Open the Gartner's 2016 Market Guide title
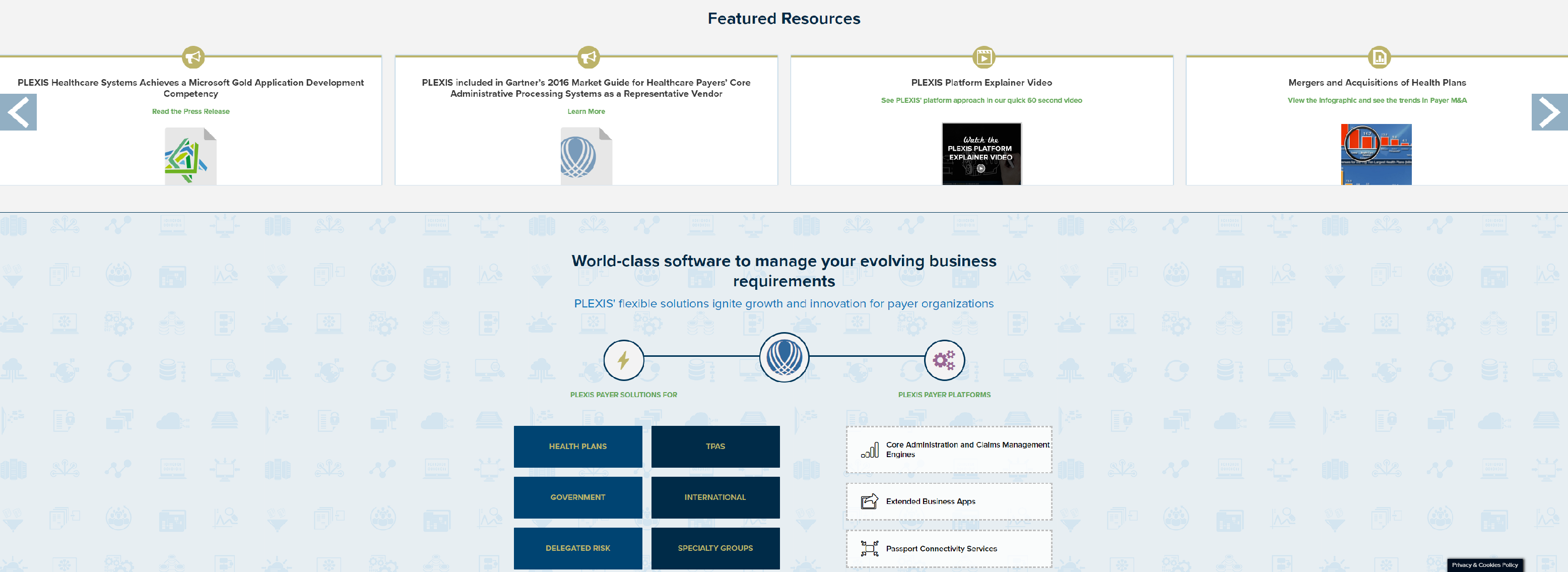Image resolution: width=1568 pixels, height=572 pixels. pos(586,88)
